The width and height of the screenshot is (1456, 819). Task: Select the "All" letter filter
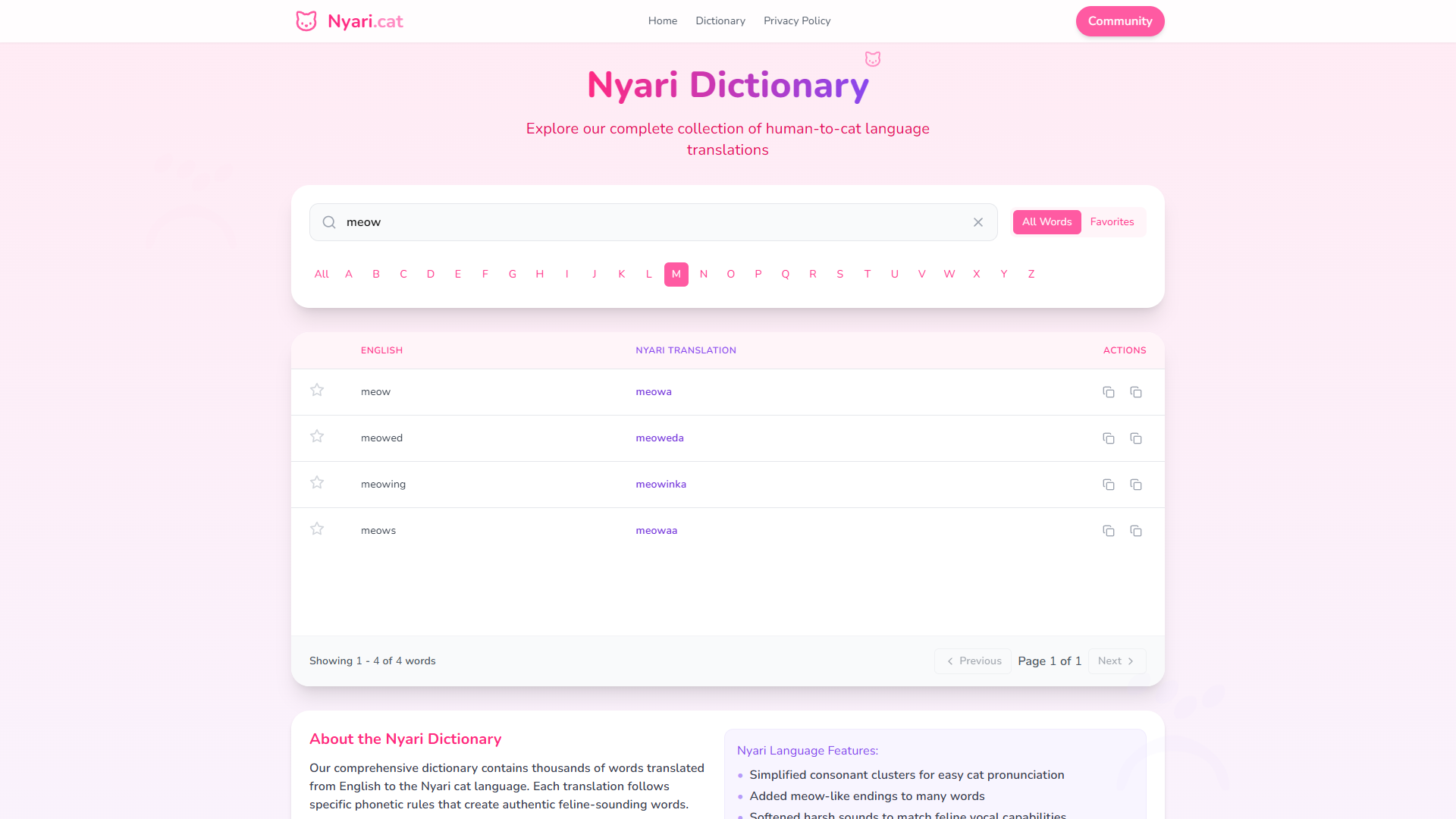click(x=322, y=274)
